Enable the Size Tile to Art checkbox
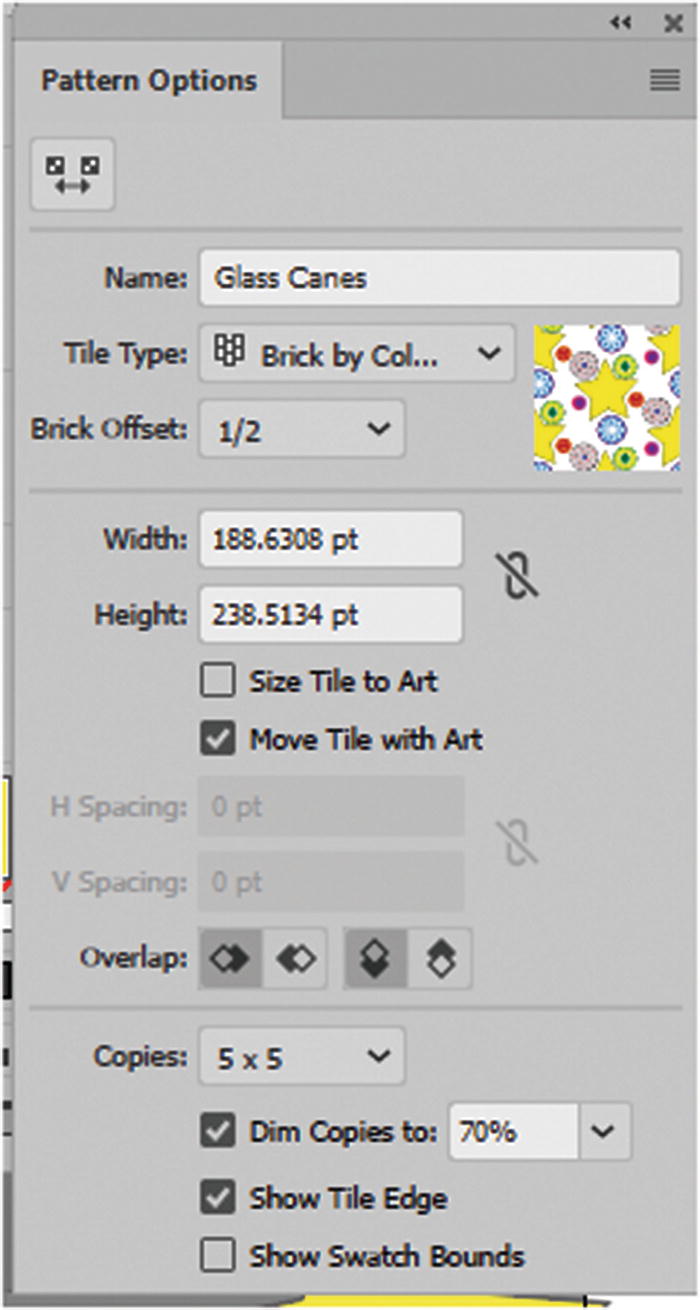 (x=217, y=682)
